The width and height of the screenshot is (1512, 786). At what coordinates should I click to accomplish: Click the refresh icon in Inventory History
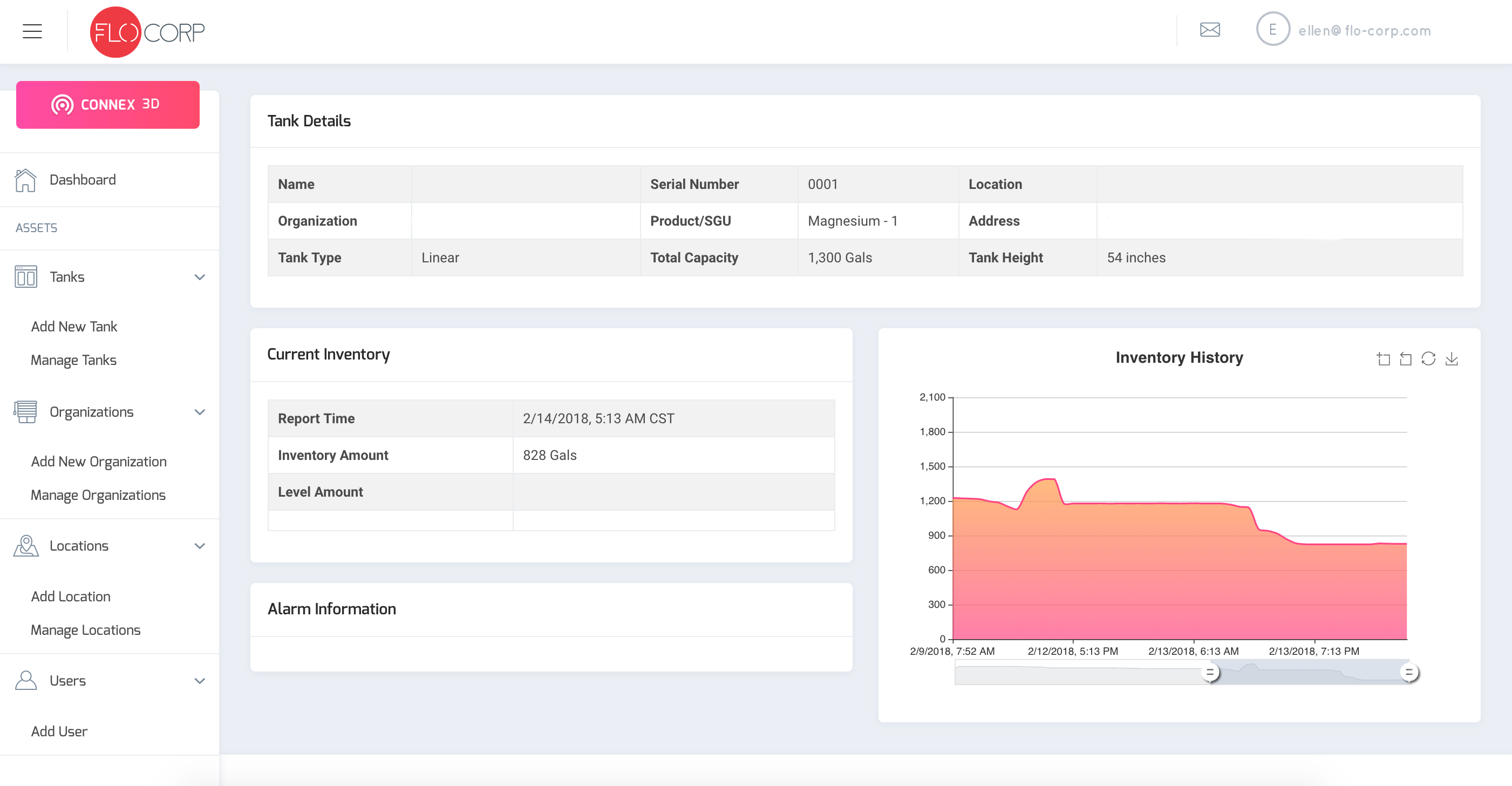pos(1429,357)
